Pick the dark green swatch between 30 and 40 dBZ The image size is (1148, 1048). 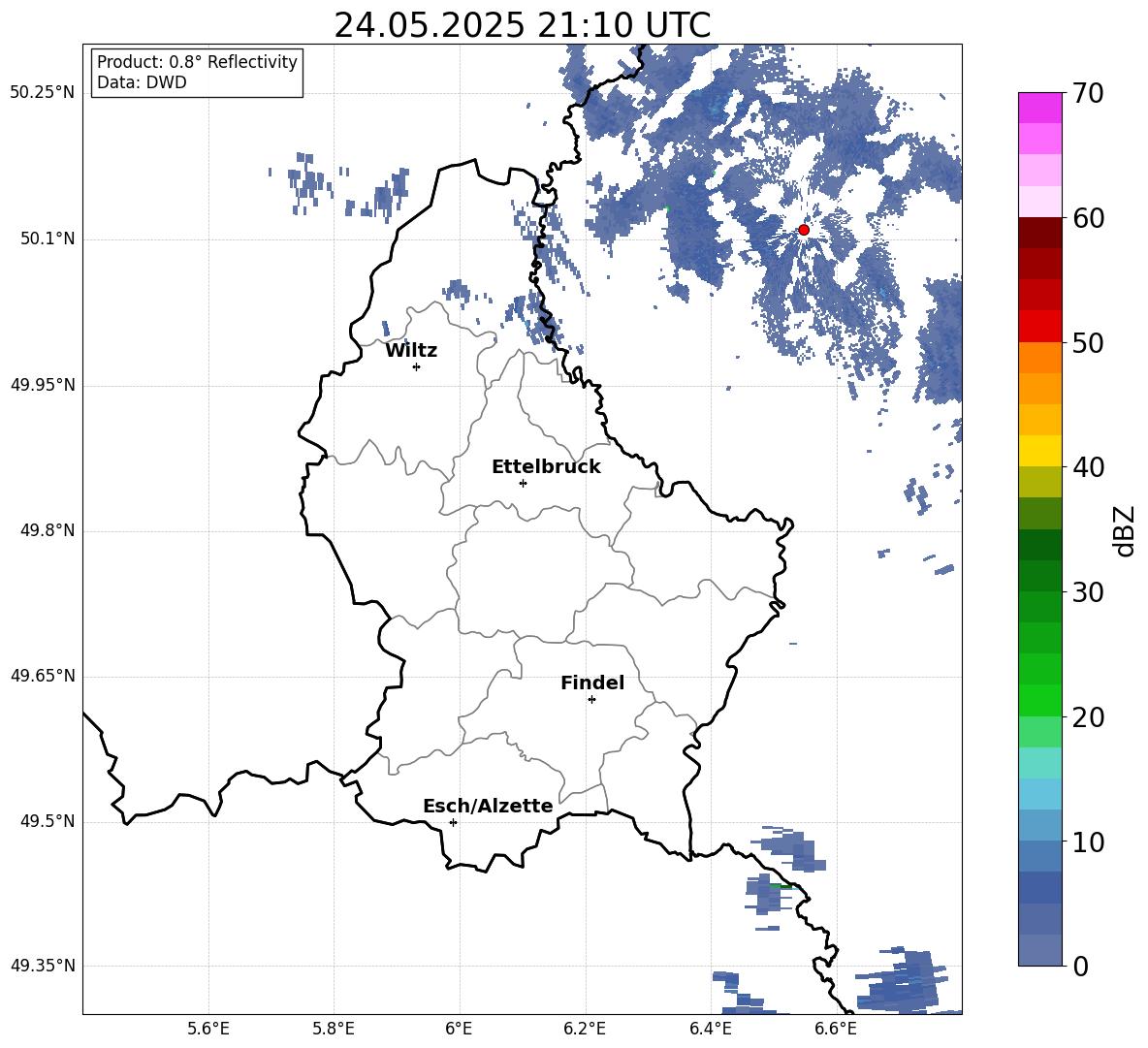pos(1039,545)
